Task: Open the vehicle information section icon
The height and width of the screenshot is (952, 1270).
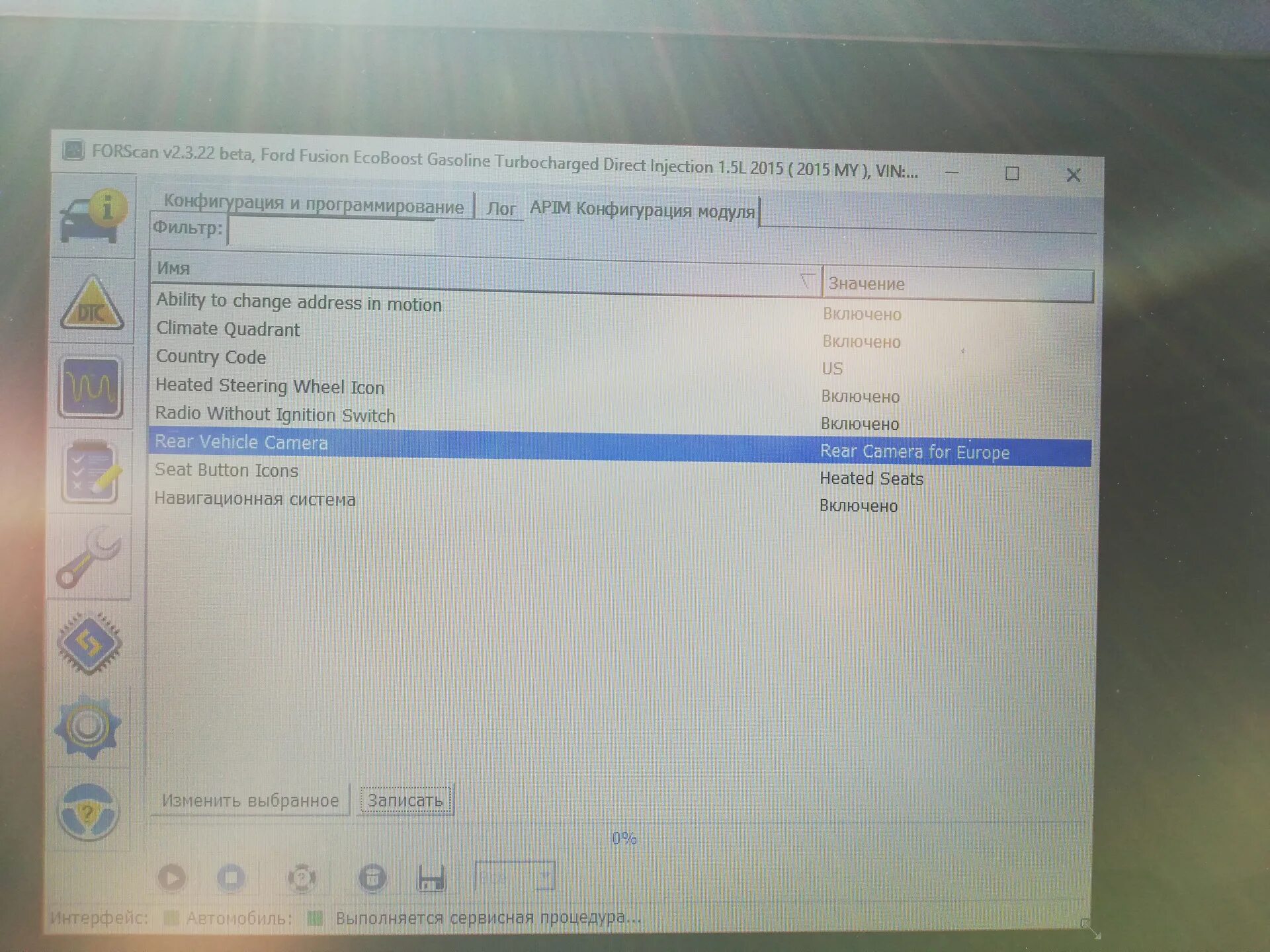Action: pos(93,217)
